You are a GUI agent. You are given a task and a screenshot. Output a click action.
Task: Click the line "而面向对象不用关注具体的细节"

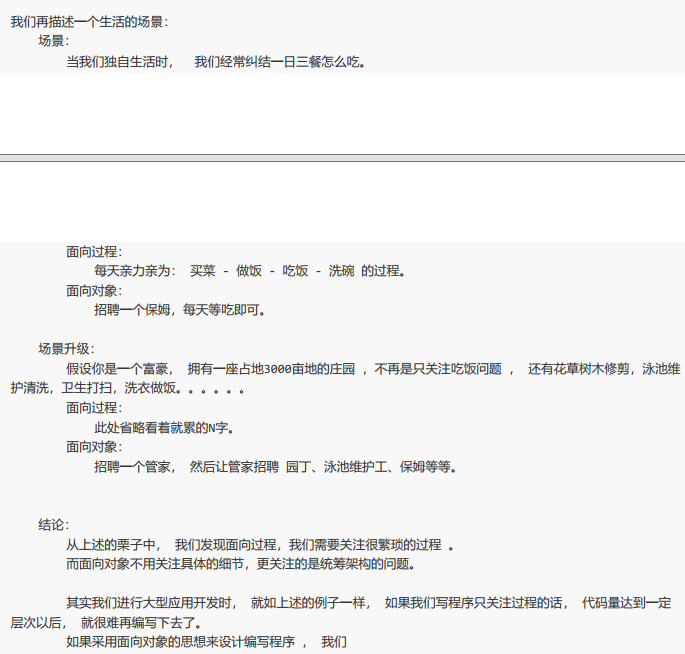pyautogui.click(x=154, y=564)
